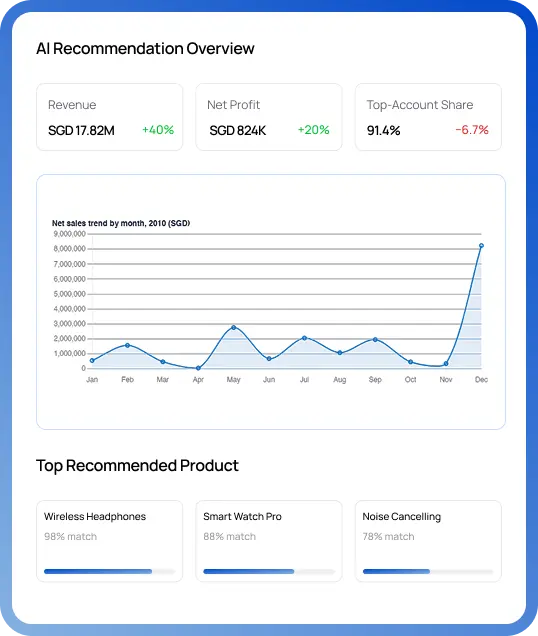This screenshot has height=636, width=538.
Task: Open the Revenue SGD 17.82M card
Action: click(x=110, y=117)
